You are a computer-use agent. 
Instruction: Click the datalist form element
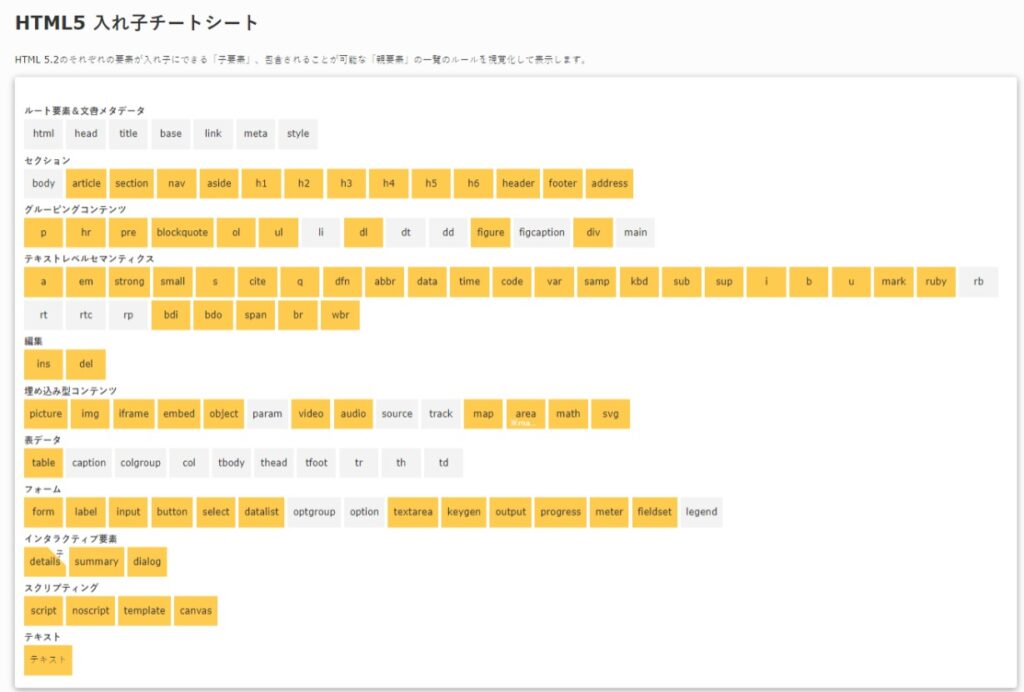[x=260, y=511]
